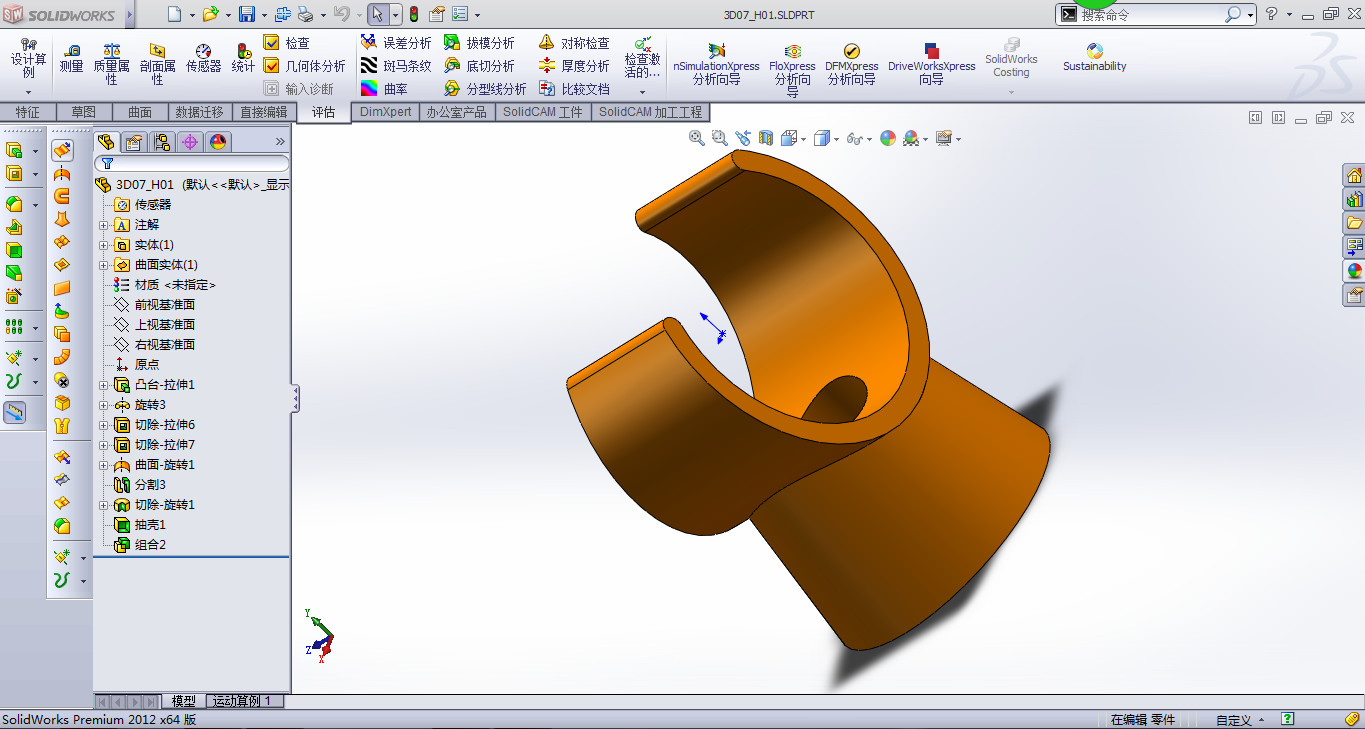Open the Open-file dropdown arrow

(227, 14)
